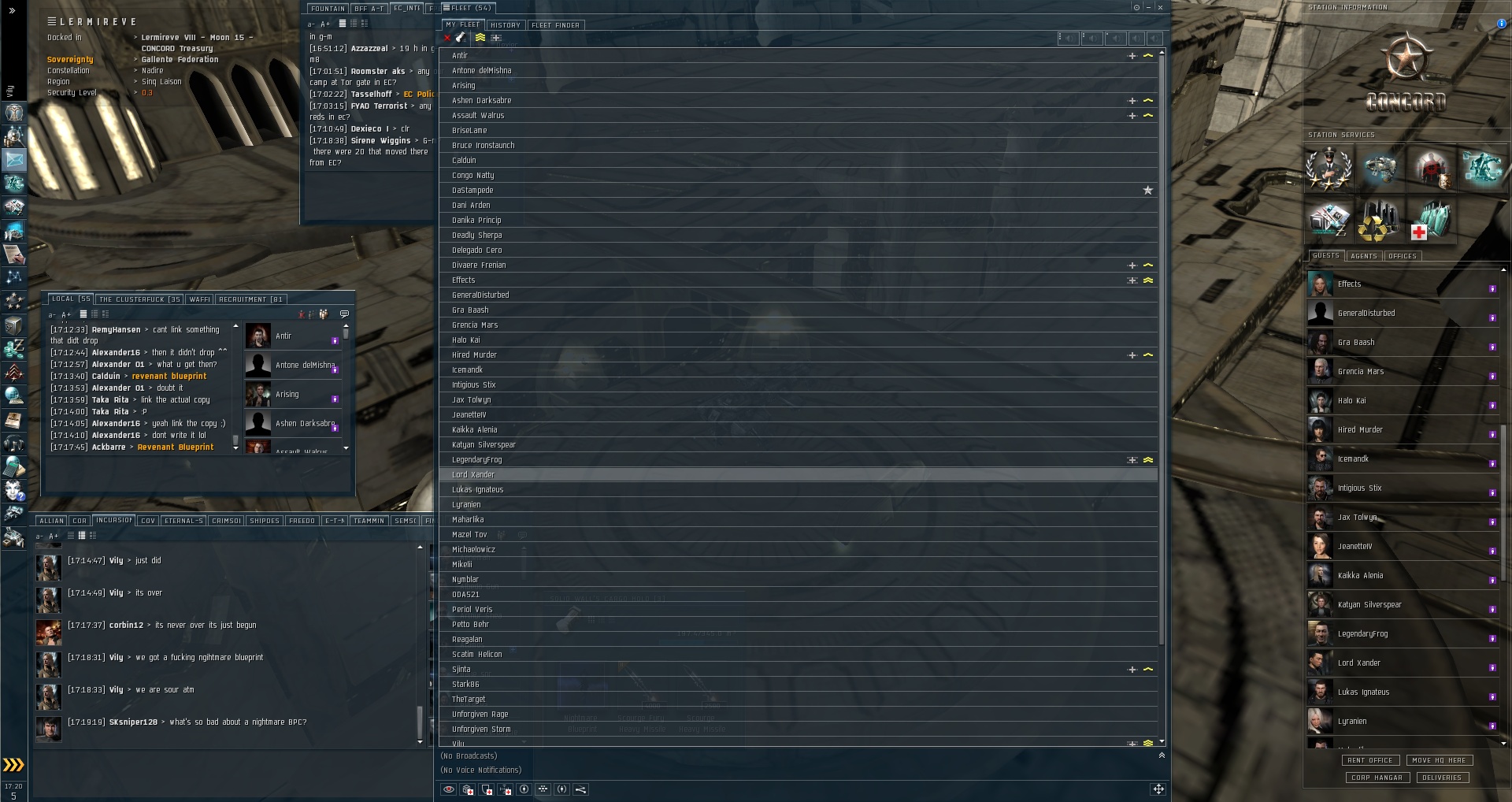Open Contracts from the Neocom sidebar
1512x802 pixels.
(13, 254)
